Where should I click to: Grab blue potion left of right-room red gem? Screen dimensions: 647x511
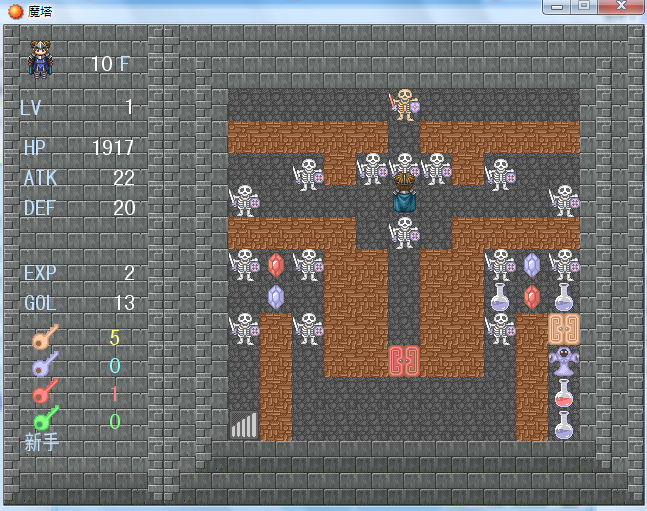pos(500,297)
